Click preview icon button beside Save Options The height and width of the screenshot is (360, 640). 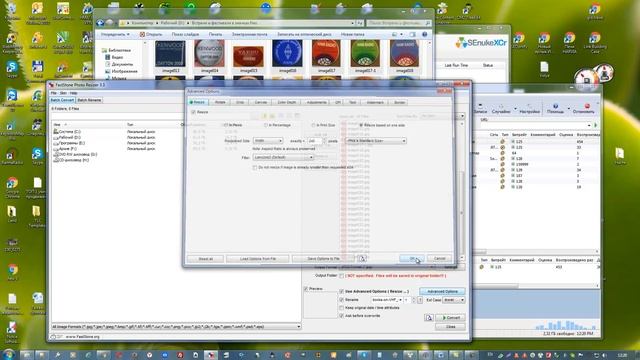point(362,259)
